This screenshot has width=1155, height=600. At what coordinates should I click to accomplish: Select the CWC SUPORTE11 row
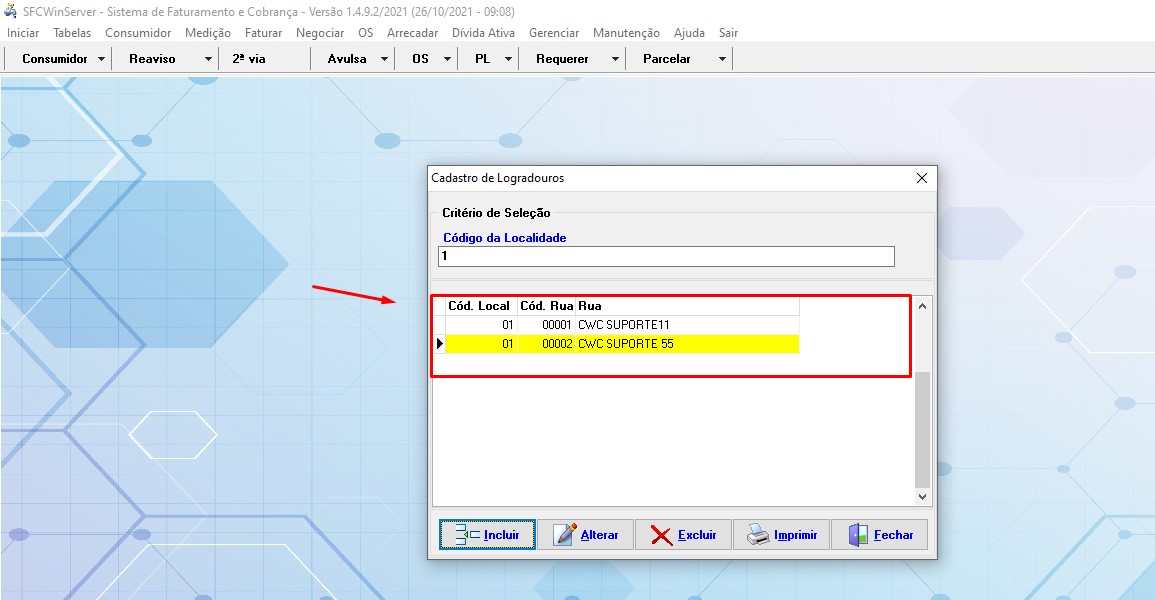coord(623,325)
